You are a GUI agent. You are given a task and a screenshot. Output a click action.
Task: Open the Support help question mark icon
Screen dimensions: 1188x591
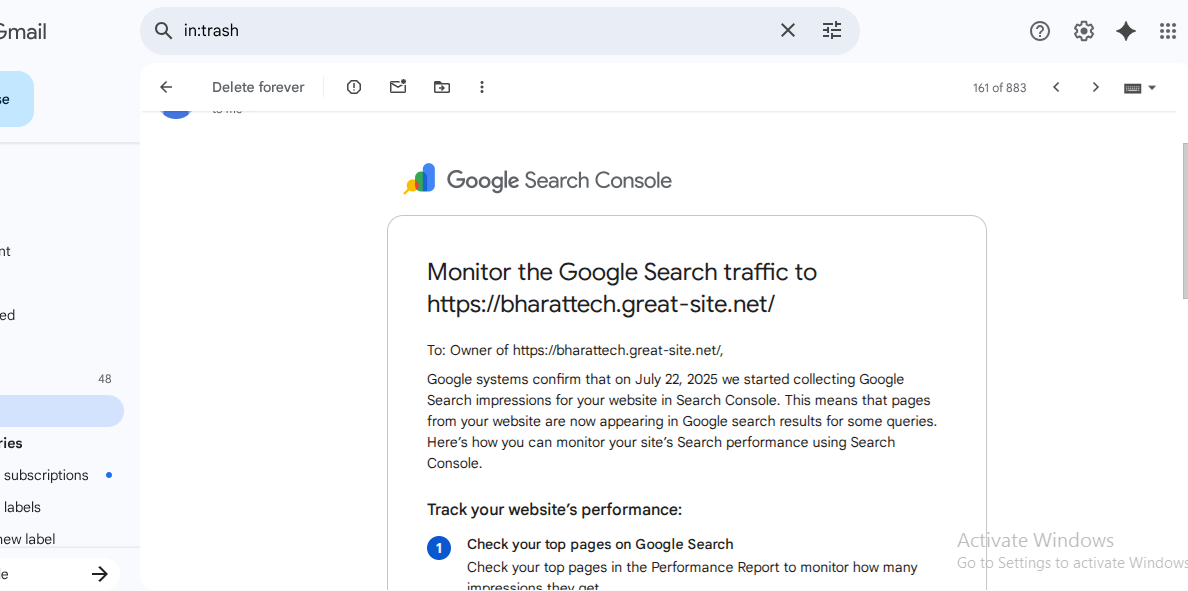pos(1040,31)
